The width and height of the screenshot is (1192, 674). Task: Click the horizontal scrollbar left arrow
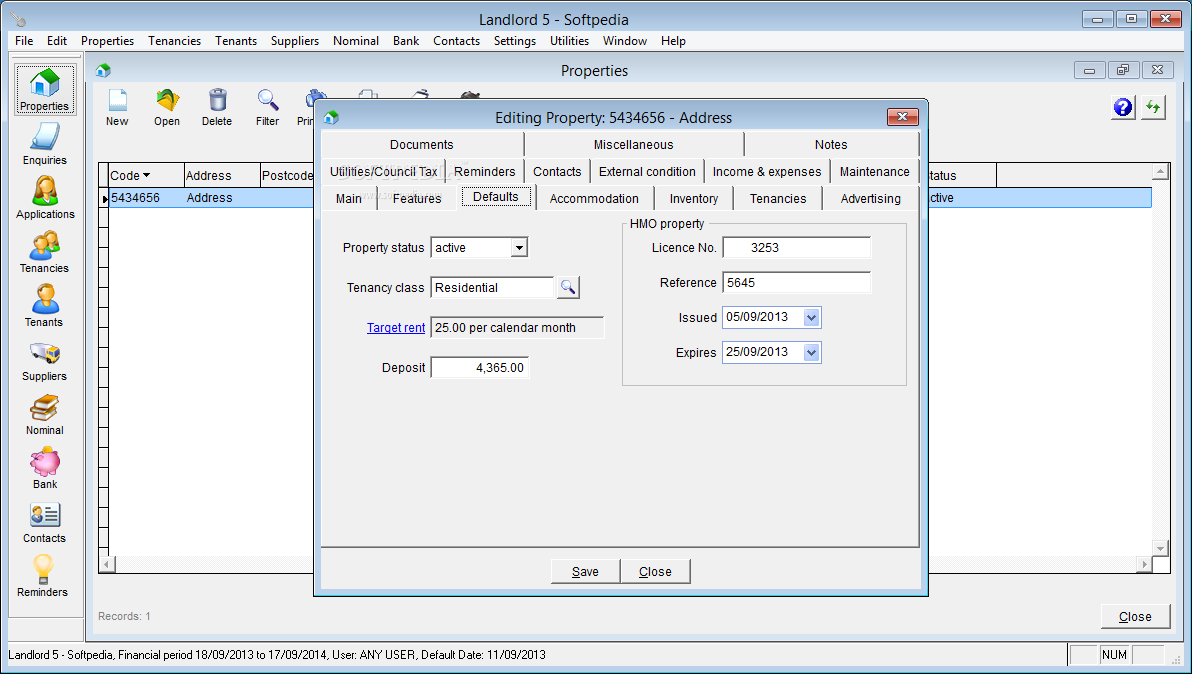coord(107,565)
